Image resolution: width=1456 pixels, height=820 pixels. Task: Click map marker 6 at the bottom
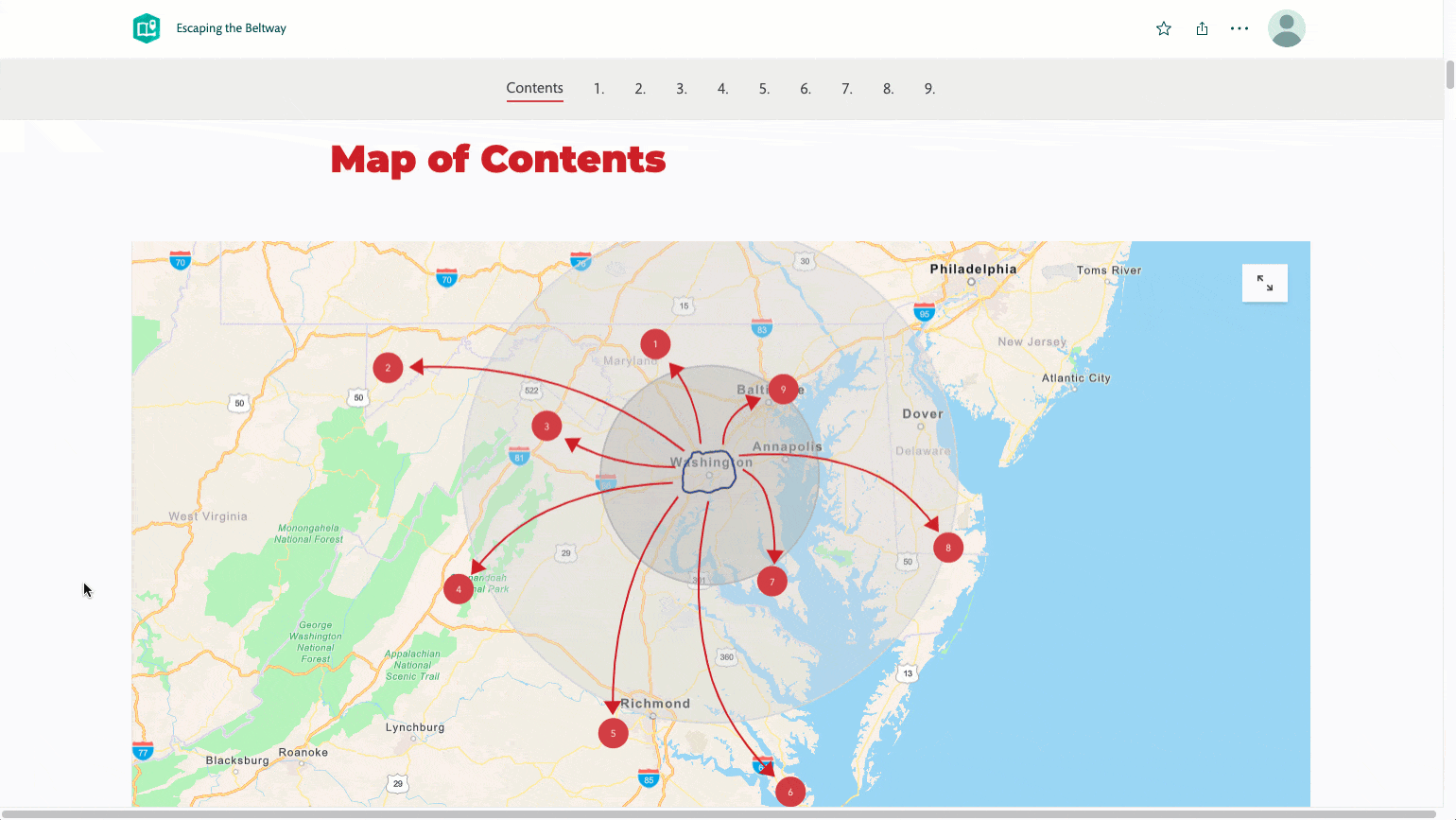tap(789, 791)
